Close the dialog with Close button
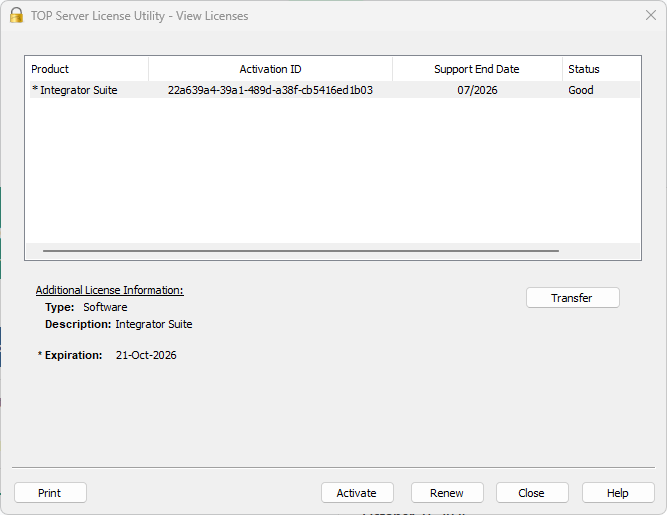This screenshot has height=515, width=667. [532, 493]
